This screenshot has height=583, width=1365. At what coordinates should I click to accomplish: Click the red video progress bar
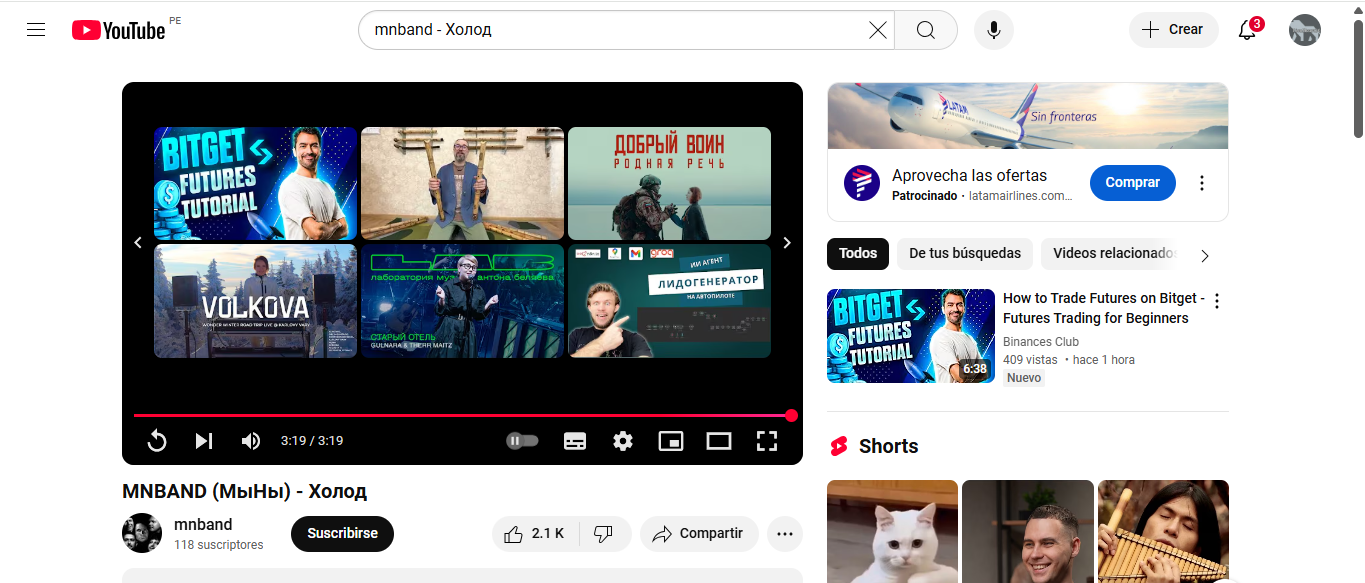pyautogui.click(x=462, y=415)
